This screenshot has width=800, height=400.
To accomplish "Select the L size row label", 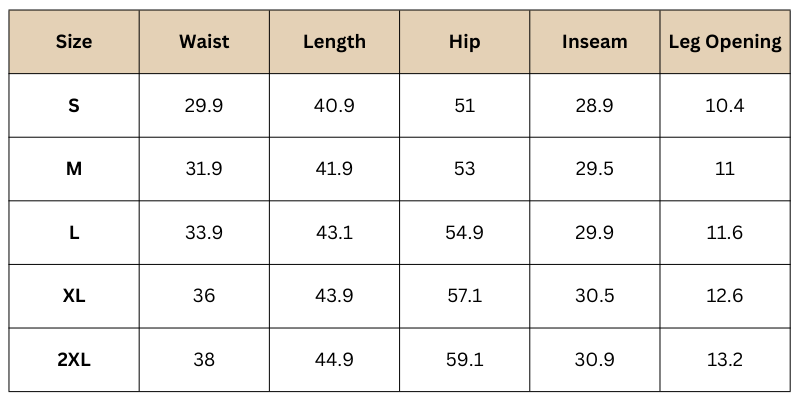I will [74, 233].
